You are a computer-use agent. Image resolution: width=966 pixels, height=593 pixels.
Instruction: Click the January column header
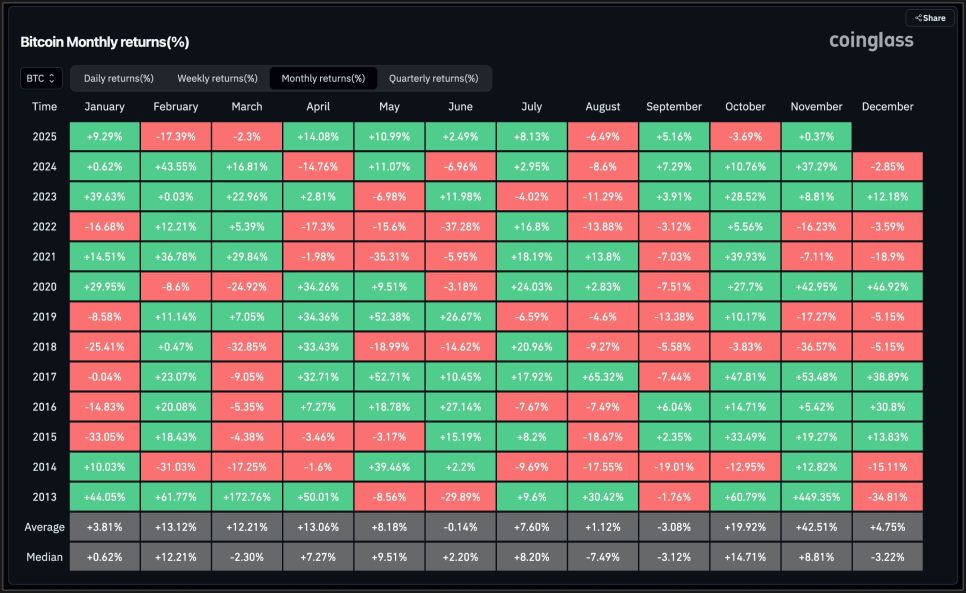(105, 107)
